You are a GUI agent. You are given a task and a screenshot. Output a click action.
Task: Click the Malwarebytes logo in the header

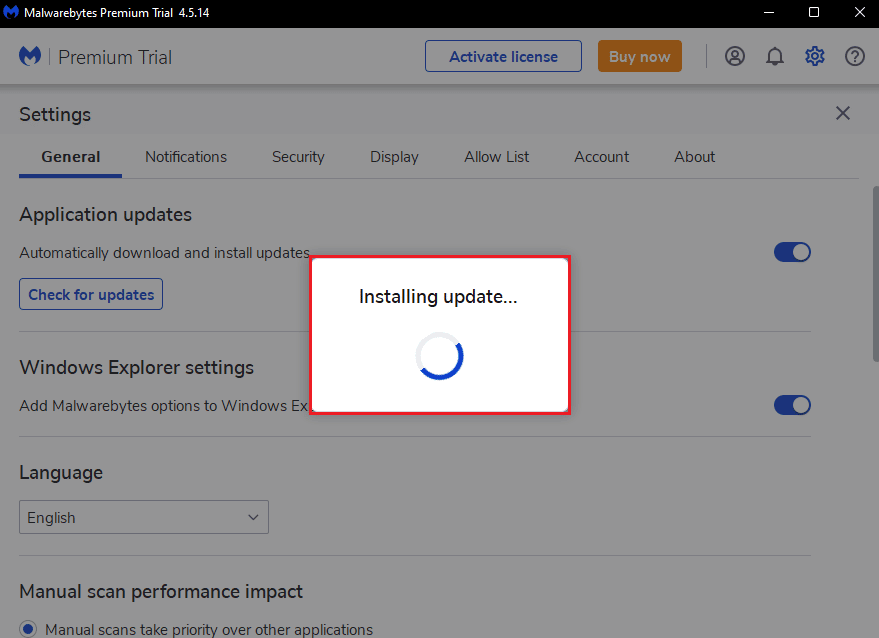point(30,55)
